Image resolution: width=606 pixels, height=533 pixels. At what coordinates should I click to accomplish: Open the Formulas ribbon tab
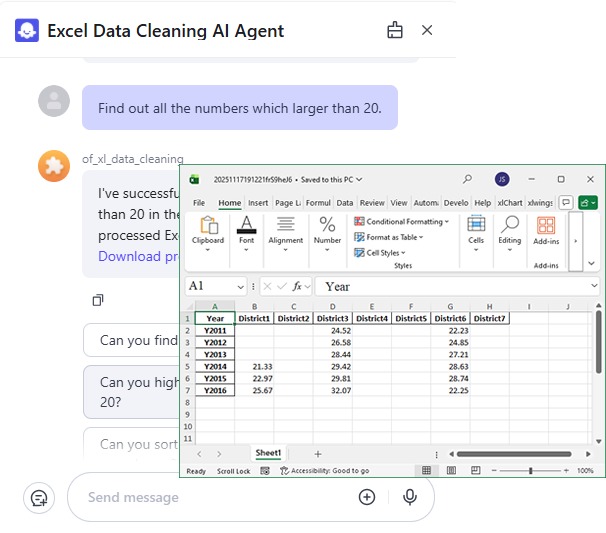coord(318,203)
